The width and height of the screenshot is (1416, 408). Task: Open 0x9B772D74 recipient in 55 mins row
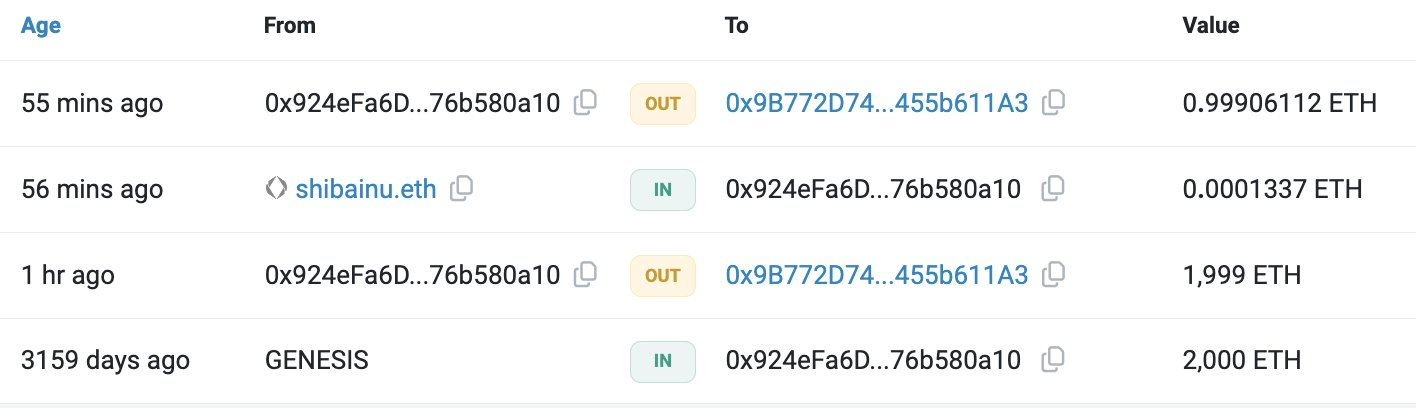[x=876, y=103]
